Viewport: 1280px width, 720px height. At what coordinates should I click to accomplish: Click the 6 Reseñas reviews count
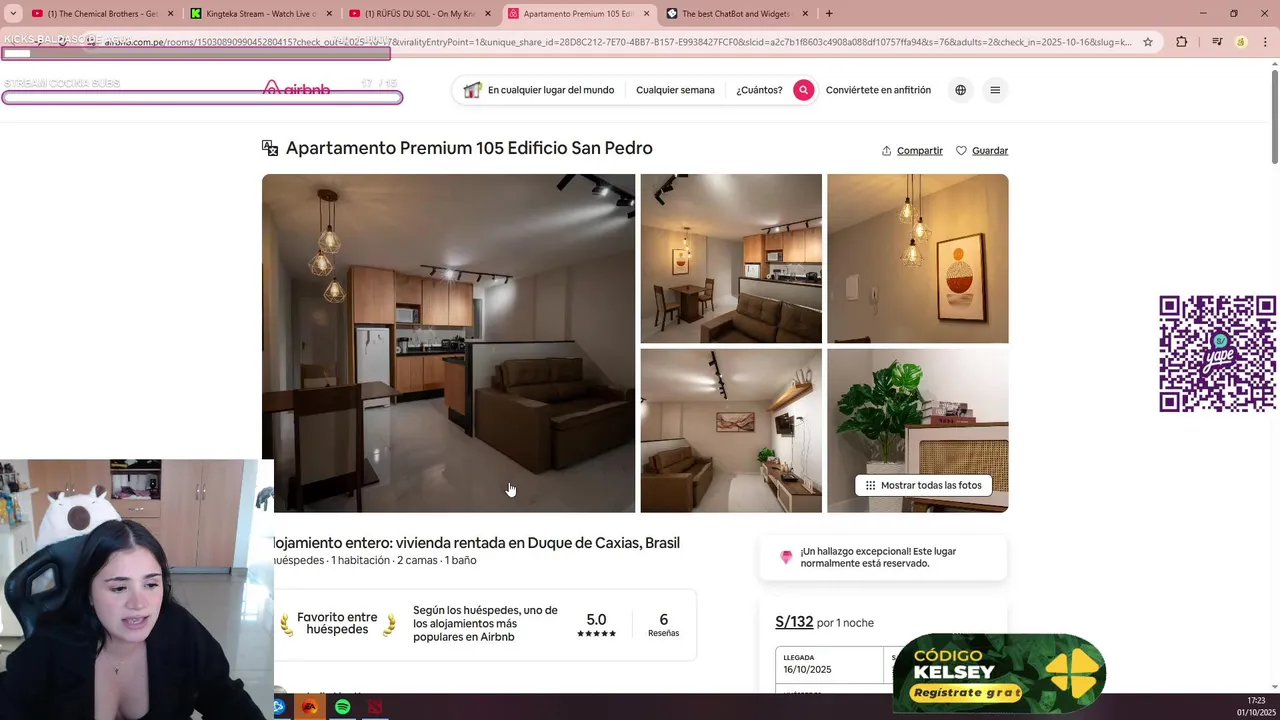pyautogui.click(x=663, y=625)
